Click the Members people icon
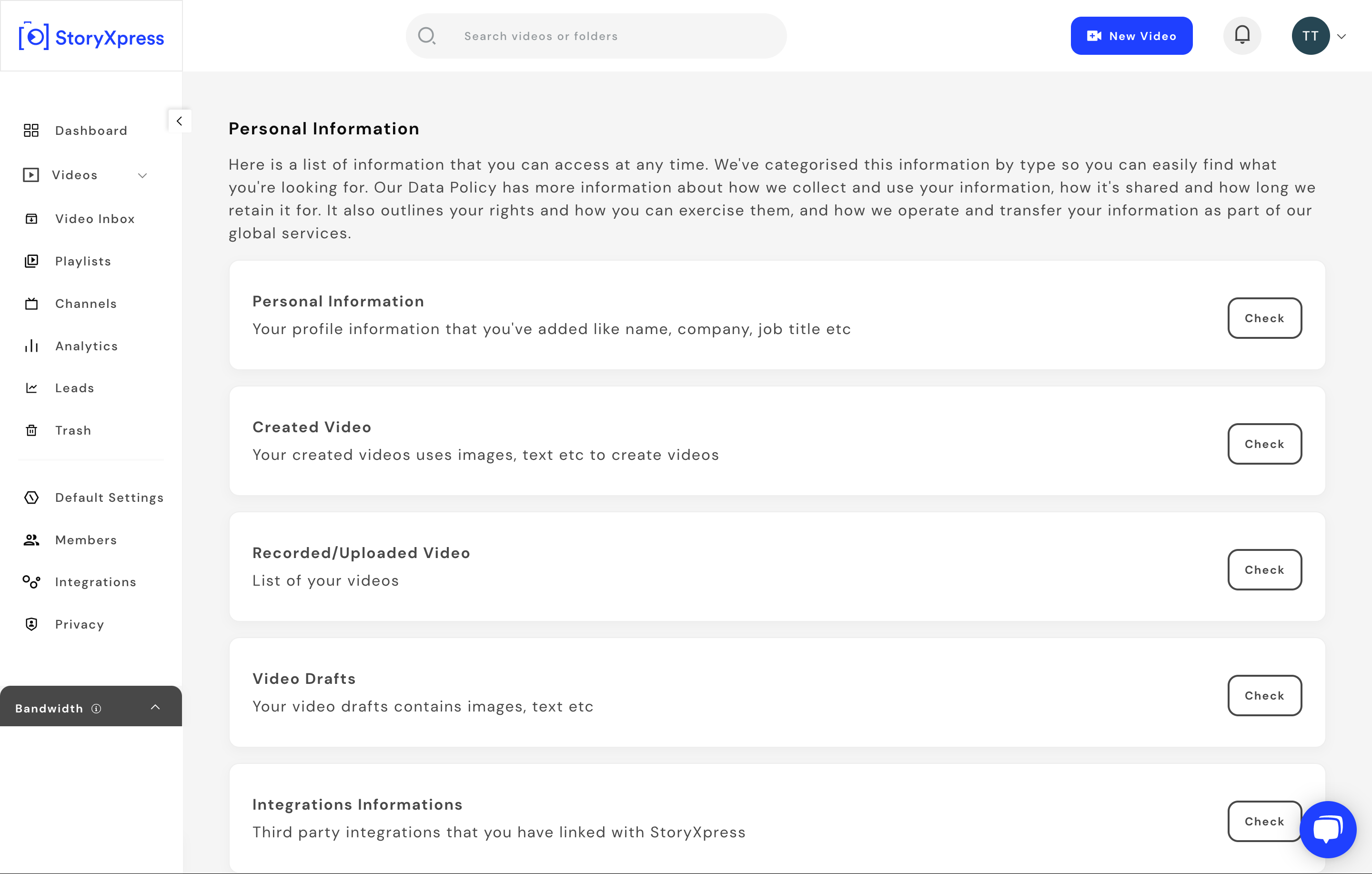The image size is (1372, 874). coord(31,540)
